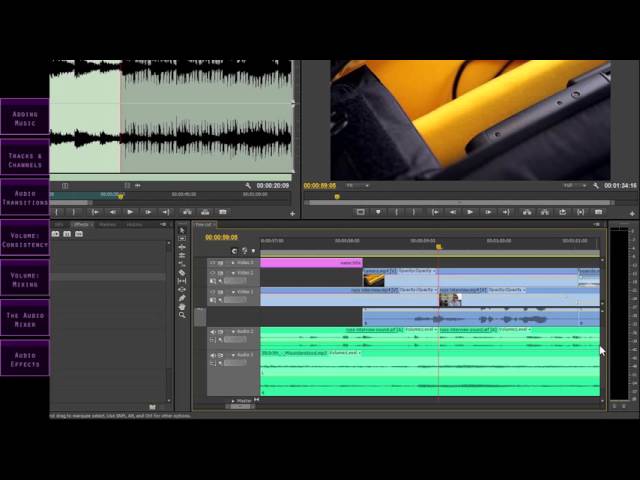640x480 pixels.
Task: Select the Pen tool
Action: tap(182, 298)
